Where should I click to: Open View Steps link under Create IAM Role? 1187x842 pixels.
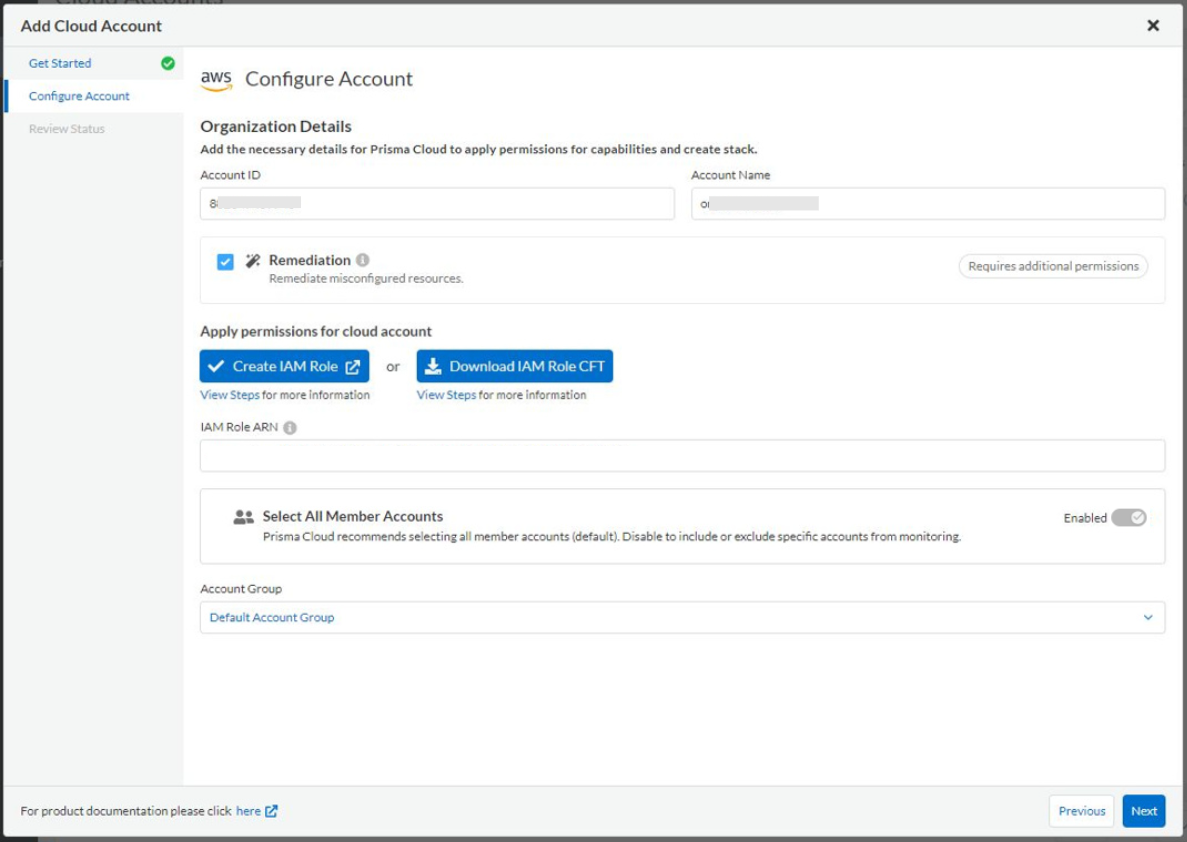(x=230, y=395)
